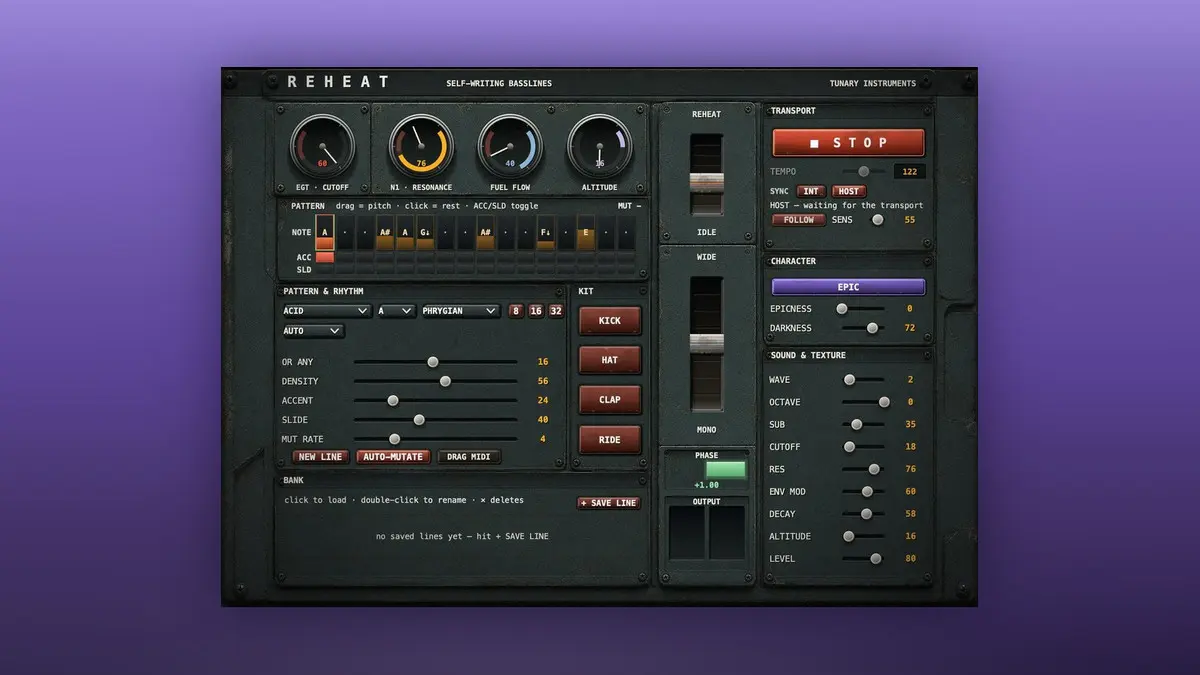
Task: Click the + Save Line button
Action: tap(609, 503)
